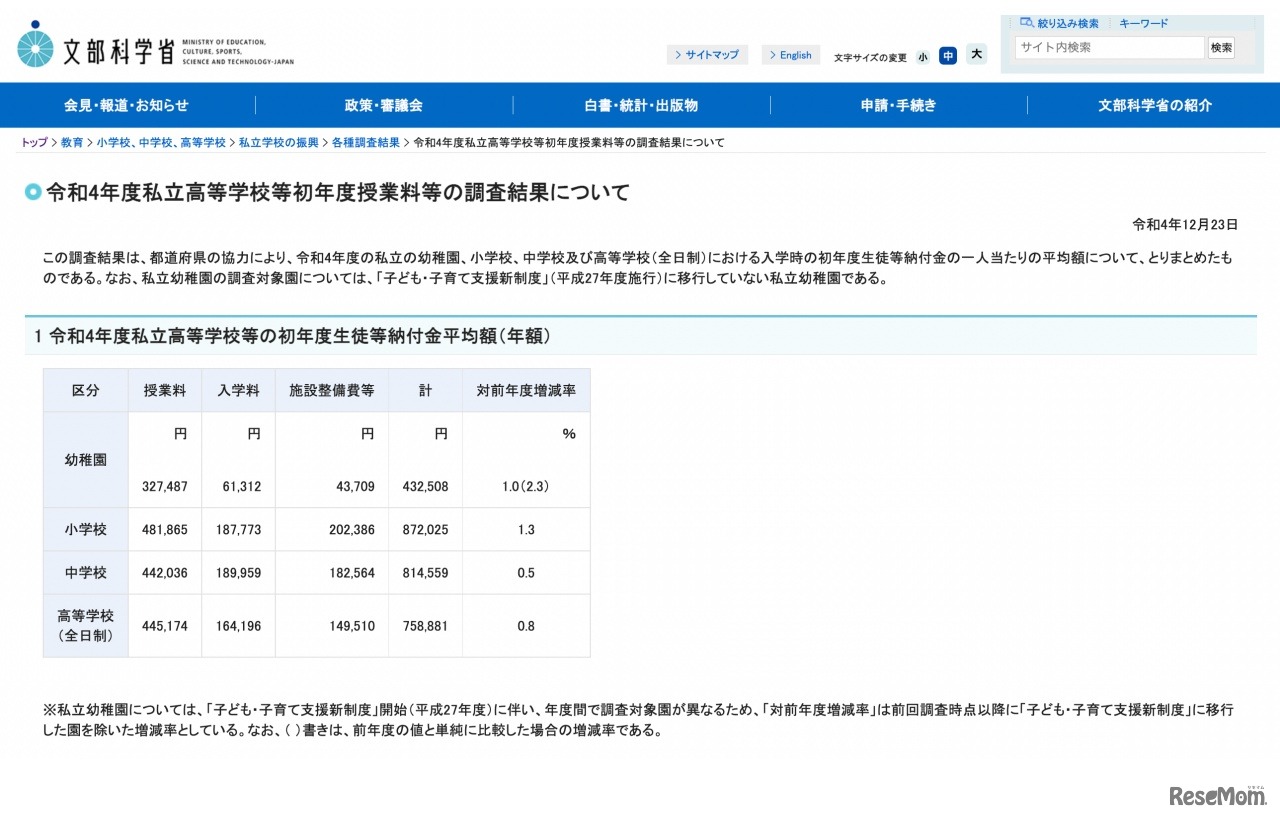This screenshot has width=1280, height=819.
Task: Open the 教育 breadcrumb link
Action: pos(71,142)
